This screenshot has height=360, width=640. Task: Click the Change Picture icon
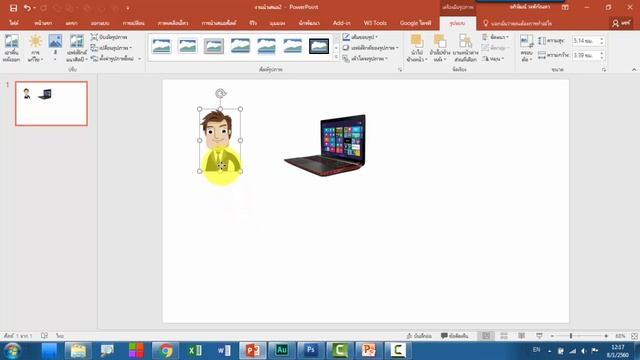pyautogui.click(x=94, y=48)
